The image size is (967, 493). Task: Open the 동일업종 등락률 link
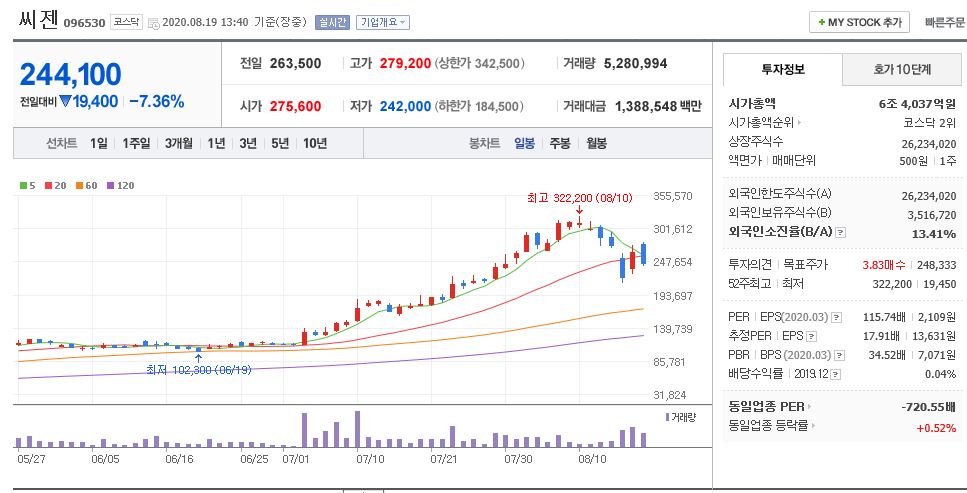(x=770, y=426)
